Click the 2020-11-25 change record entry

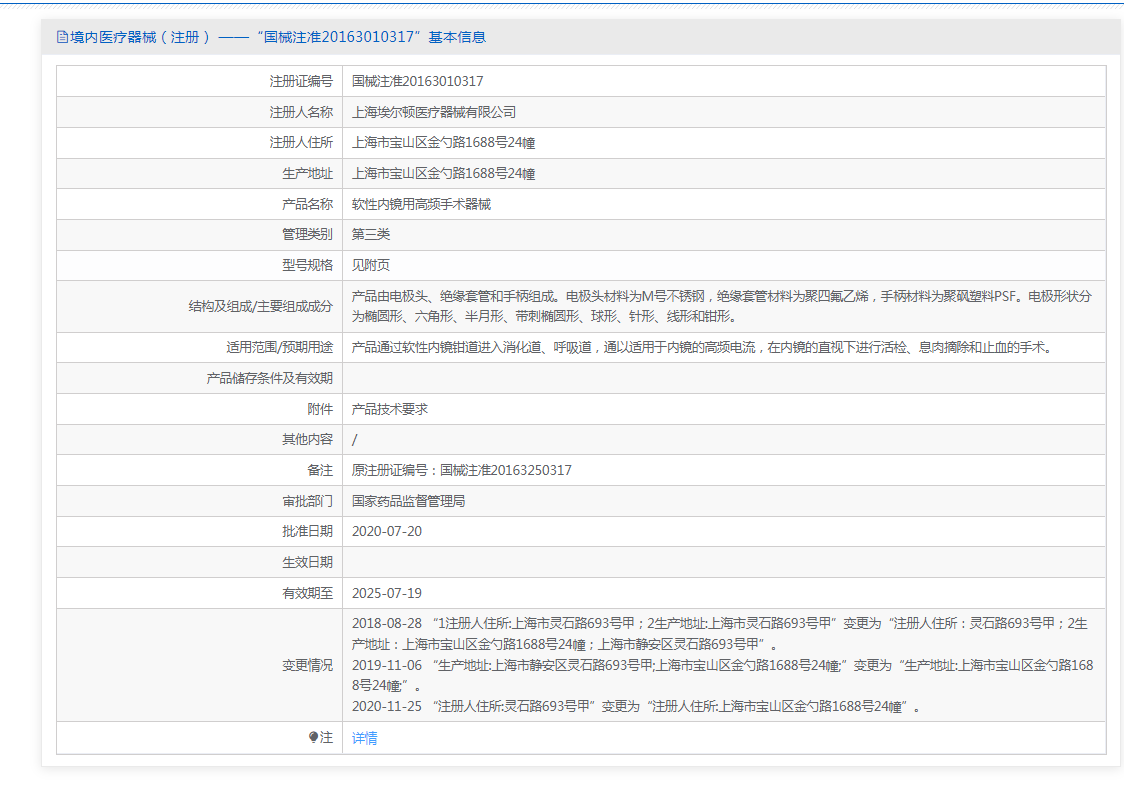click(635, 706)
